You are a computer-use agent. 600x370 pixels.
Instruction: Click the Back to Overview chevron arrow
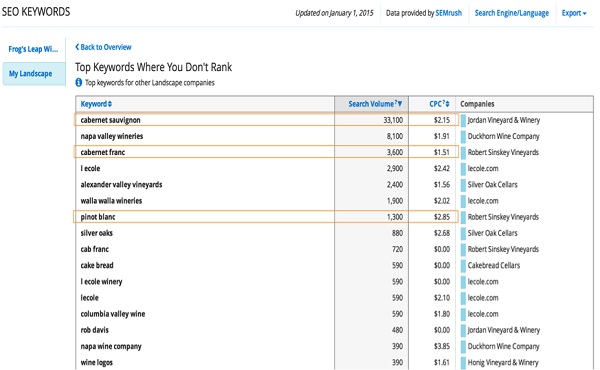tap(77, 47)
